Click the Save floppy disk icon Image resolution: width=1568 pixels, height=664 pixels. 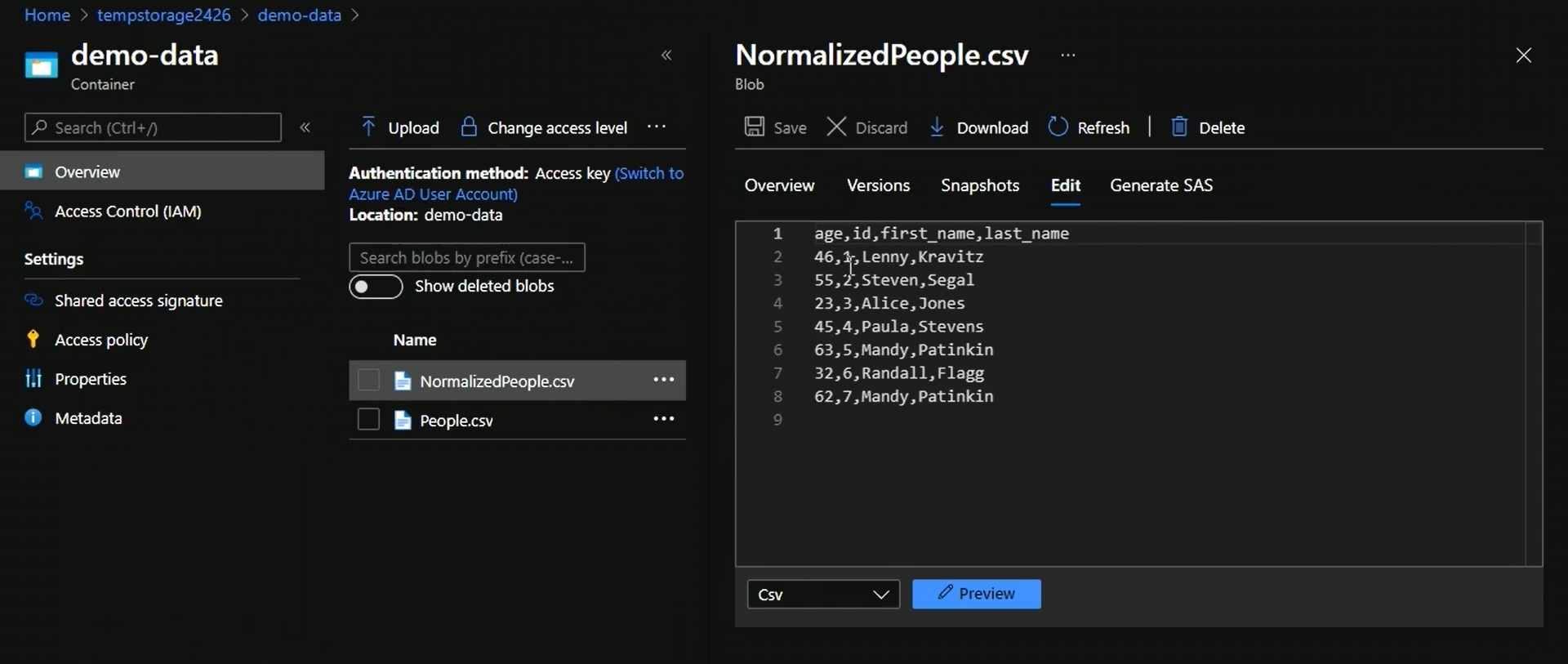pyautogui.click(x=754, y=127)
